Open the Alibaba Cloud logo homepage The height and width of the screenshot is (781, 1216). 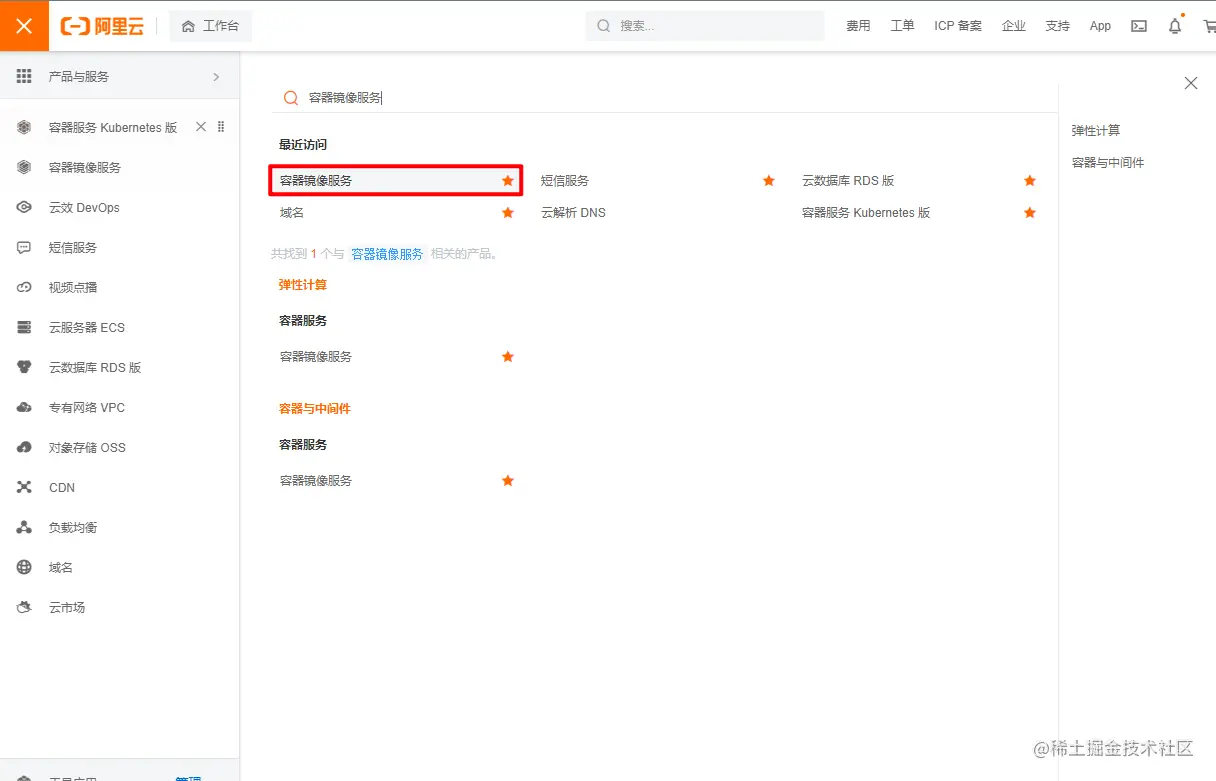[102, 26]
